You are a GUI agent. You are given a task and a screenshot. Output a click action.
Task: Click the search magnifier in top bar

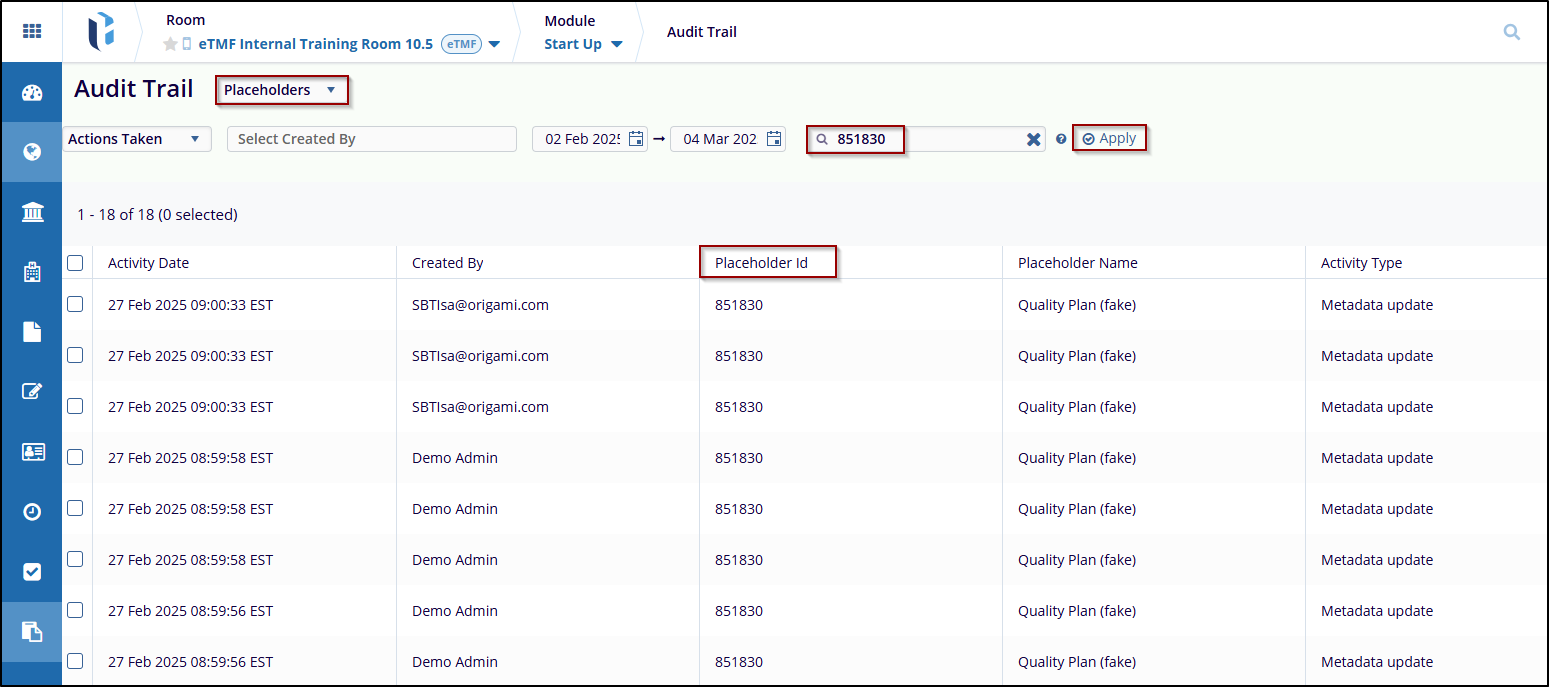pyautogui.click(x=1511, y=32)
